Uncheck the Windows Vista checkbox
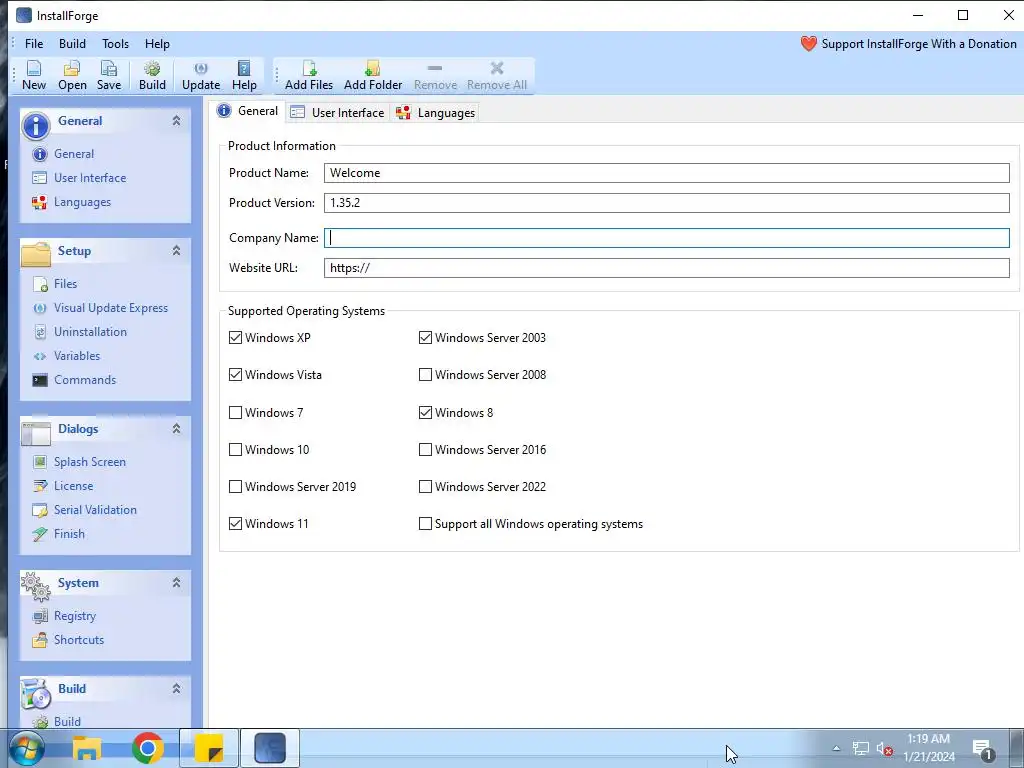 tap(236, 375)
